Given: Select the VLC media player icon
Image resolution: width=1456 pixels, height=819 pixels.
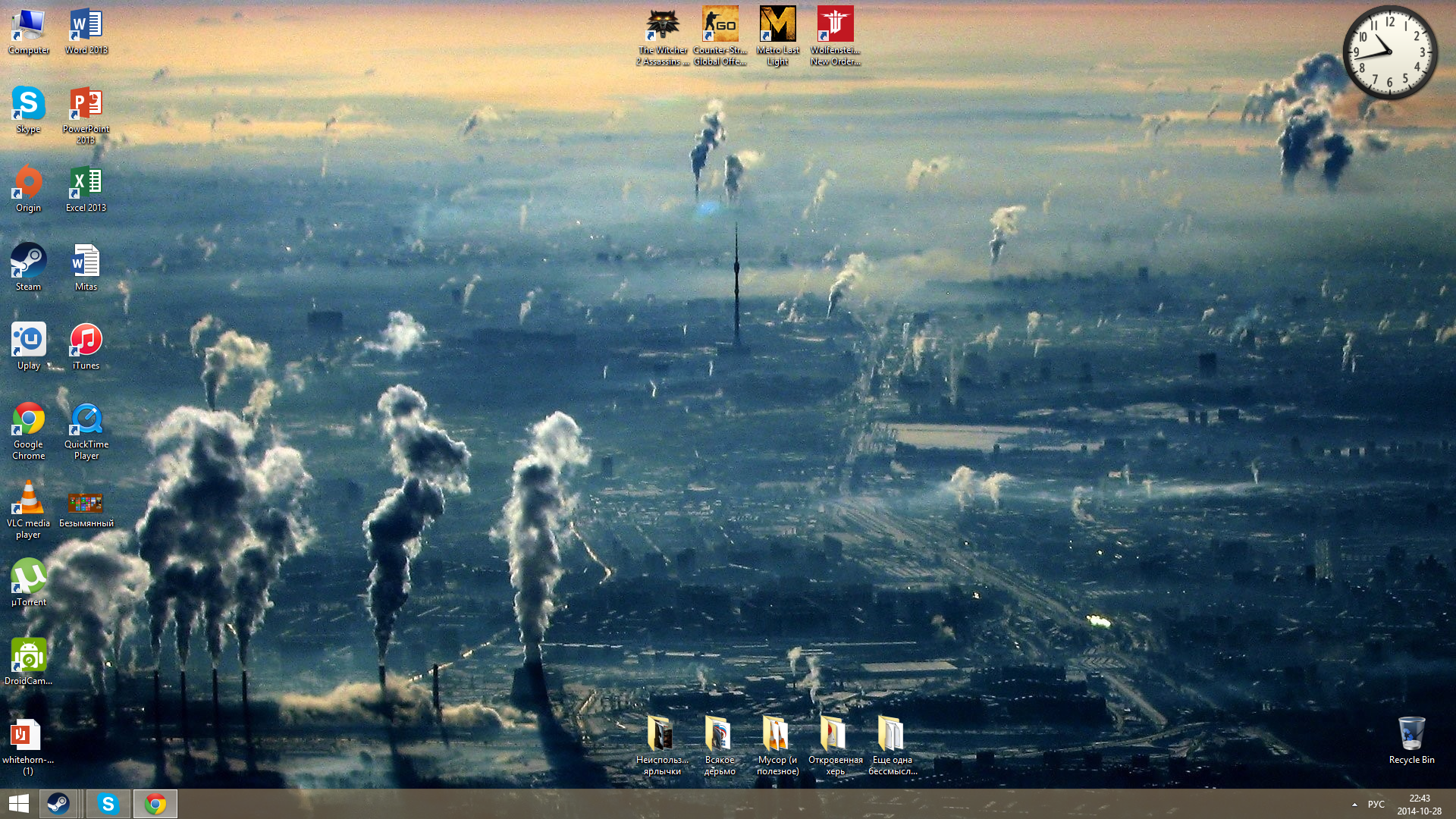Looking at the screenshot, I should pyautogui.click(x=28, y=499).
